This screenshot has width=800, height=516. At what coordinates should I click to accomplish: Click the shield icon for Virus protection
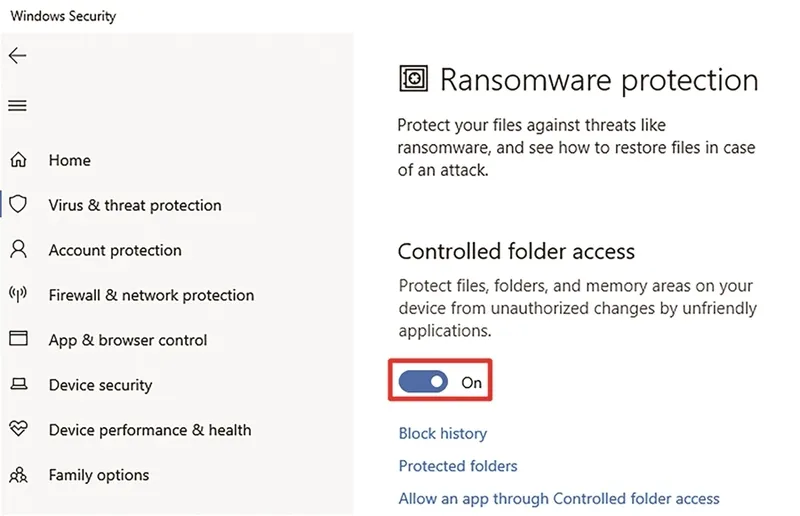pyautogui.click(x=18, y=204)
